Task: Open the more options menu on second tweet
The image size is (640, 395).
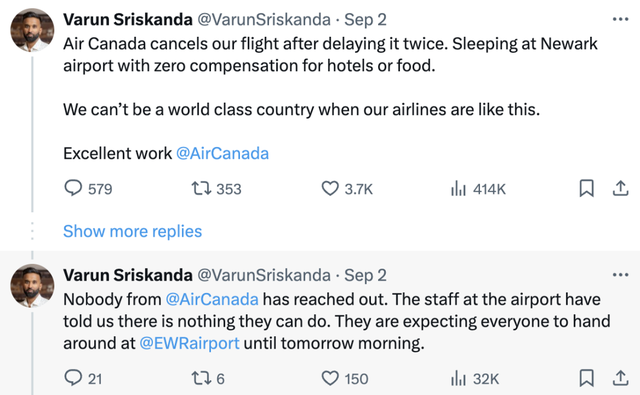Action: tap(620, 275)
